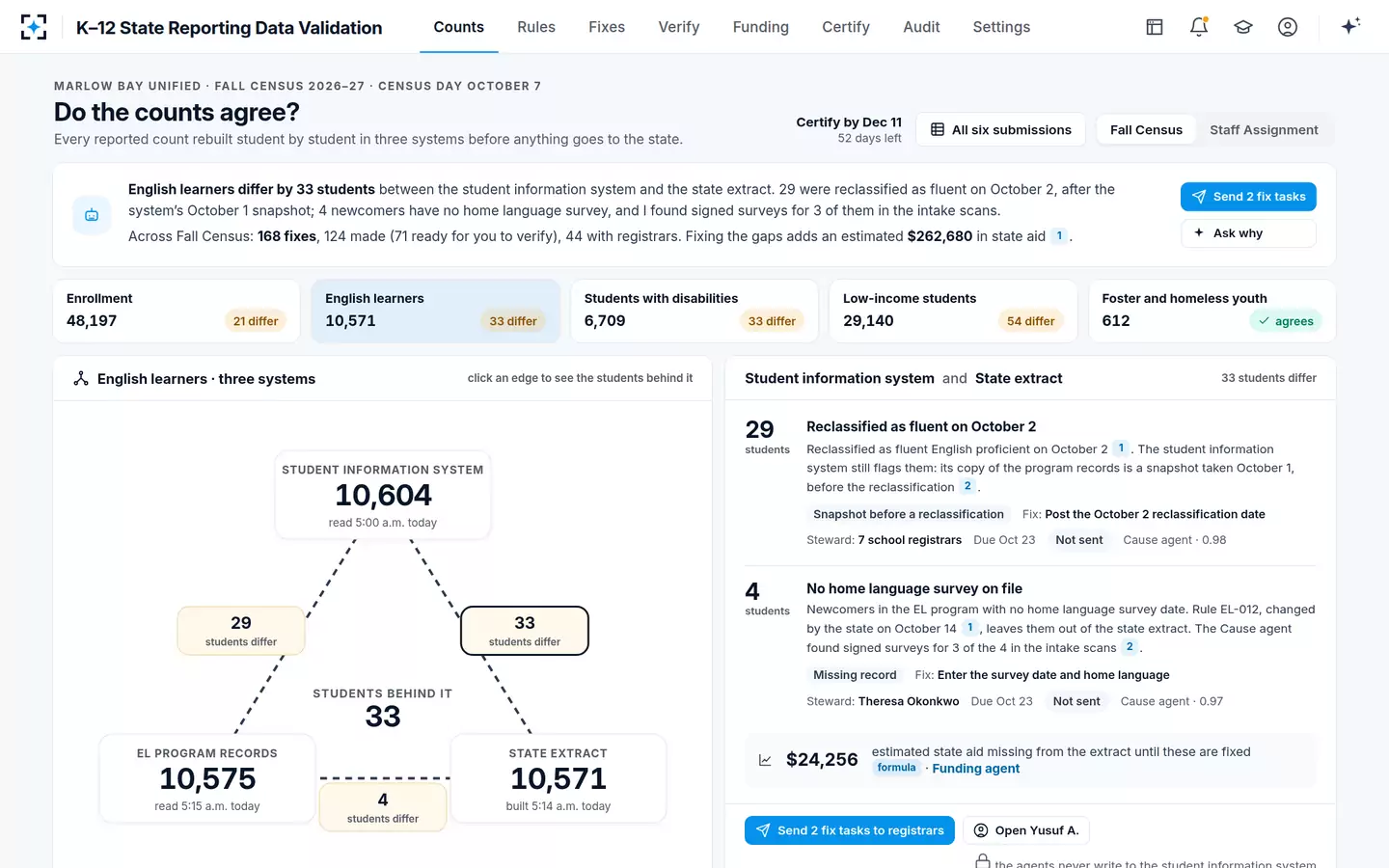The image size is (1389, 868).
Task: Select Foster and homeless youth card
Action: pyautogui.click(x=1212, y=311)
